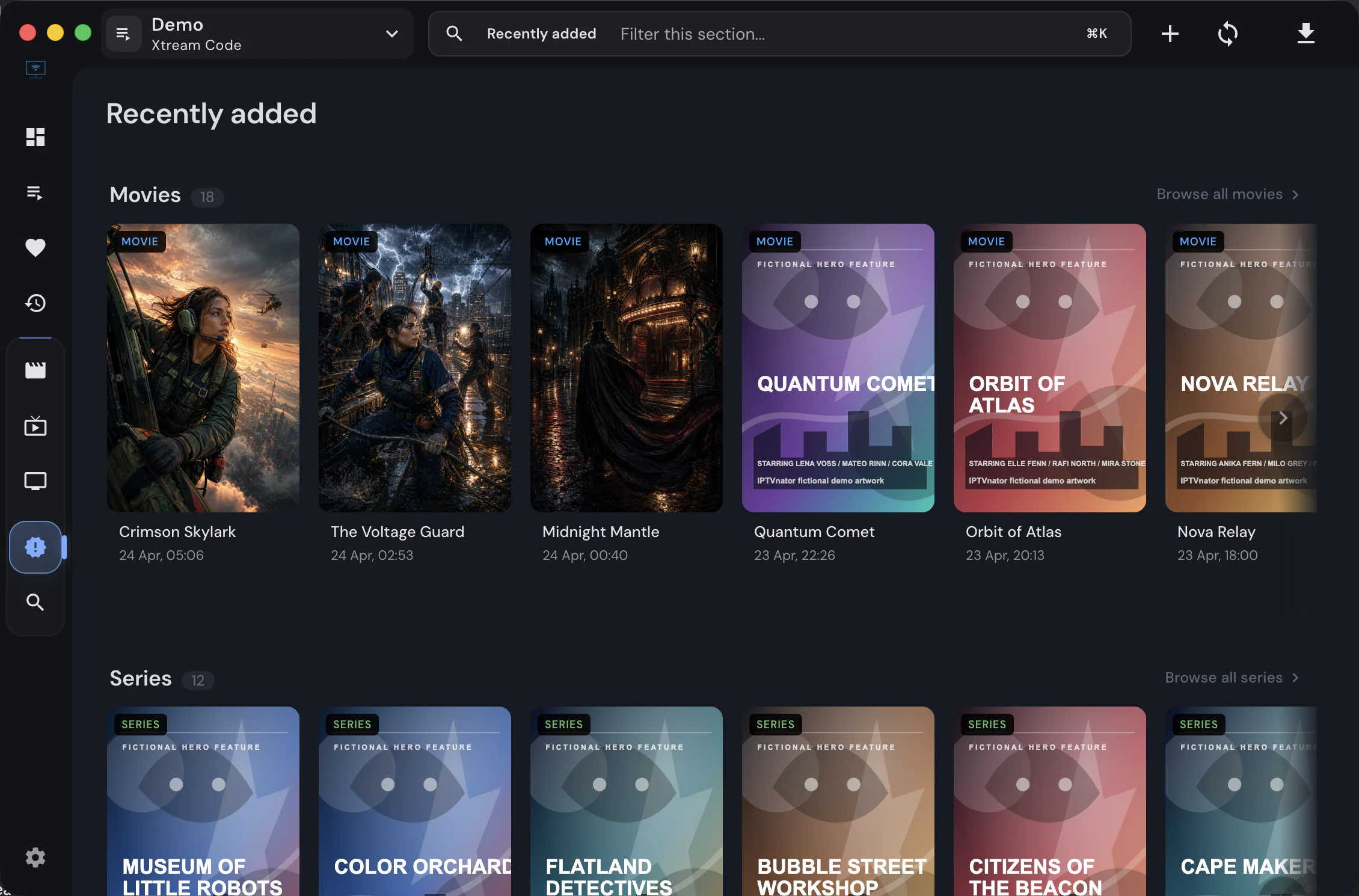The image size is (1359, 896).
Task: Click the Midnight Mantle title text
Action: point(601,532)
